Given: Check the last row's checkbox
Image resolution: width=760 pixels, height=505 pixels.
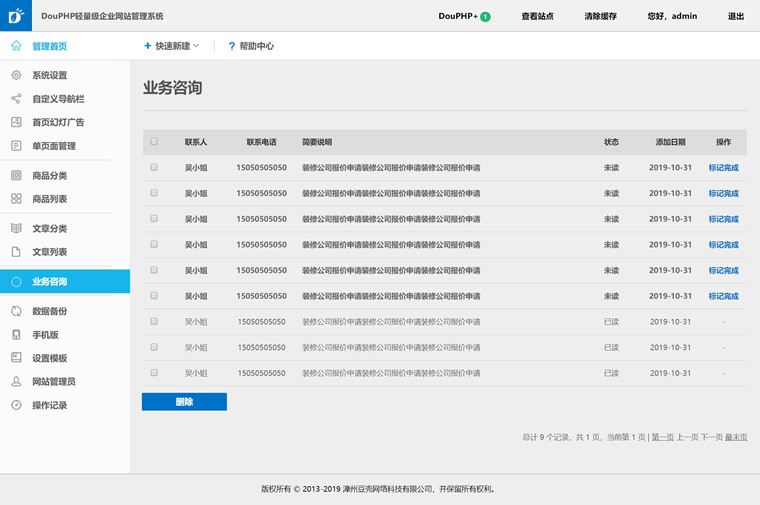Looking at the screenshot, I should pos(154,372).
